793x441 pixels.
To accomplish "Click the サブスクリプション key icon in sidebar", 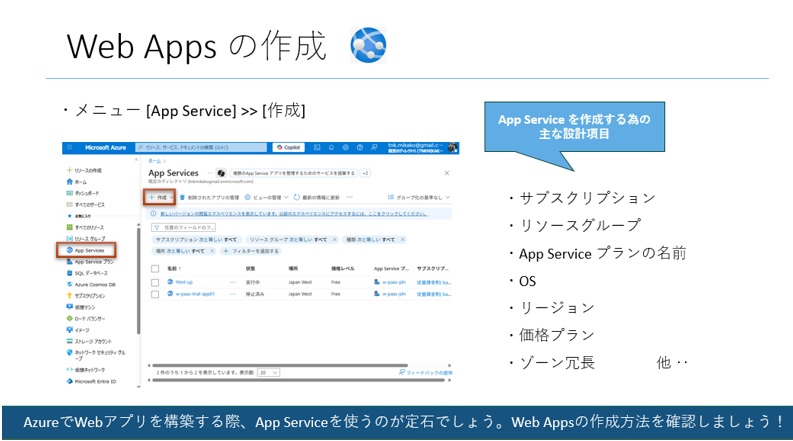I will [x=70, y=296].
